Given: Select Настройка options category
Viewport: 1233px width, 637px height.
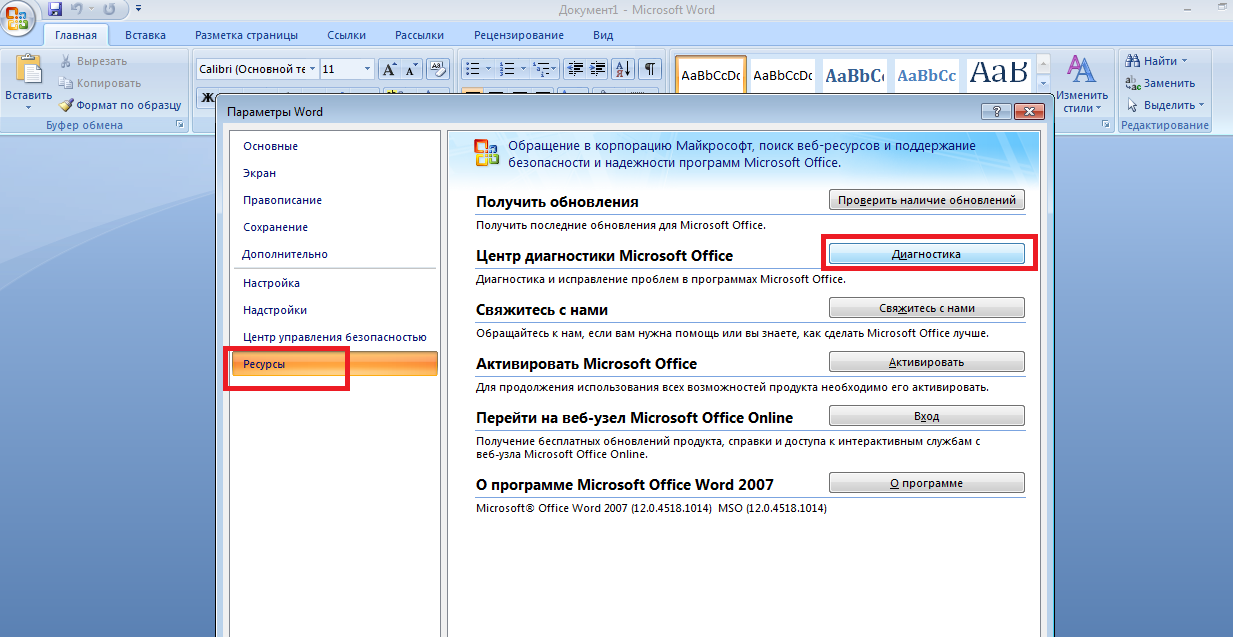Looking at the screenshot, I should point(334,283).
